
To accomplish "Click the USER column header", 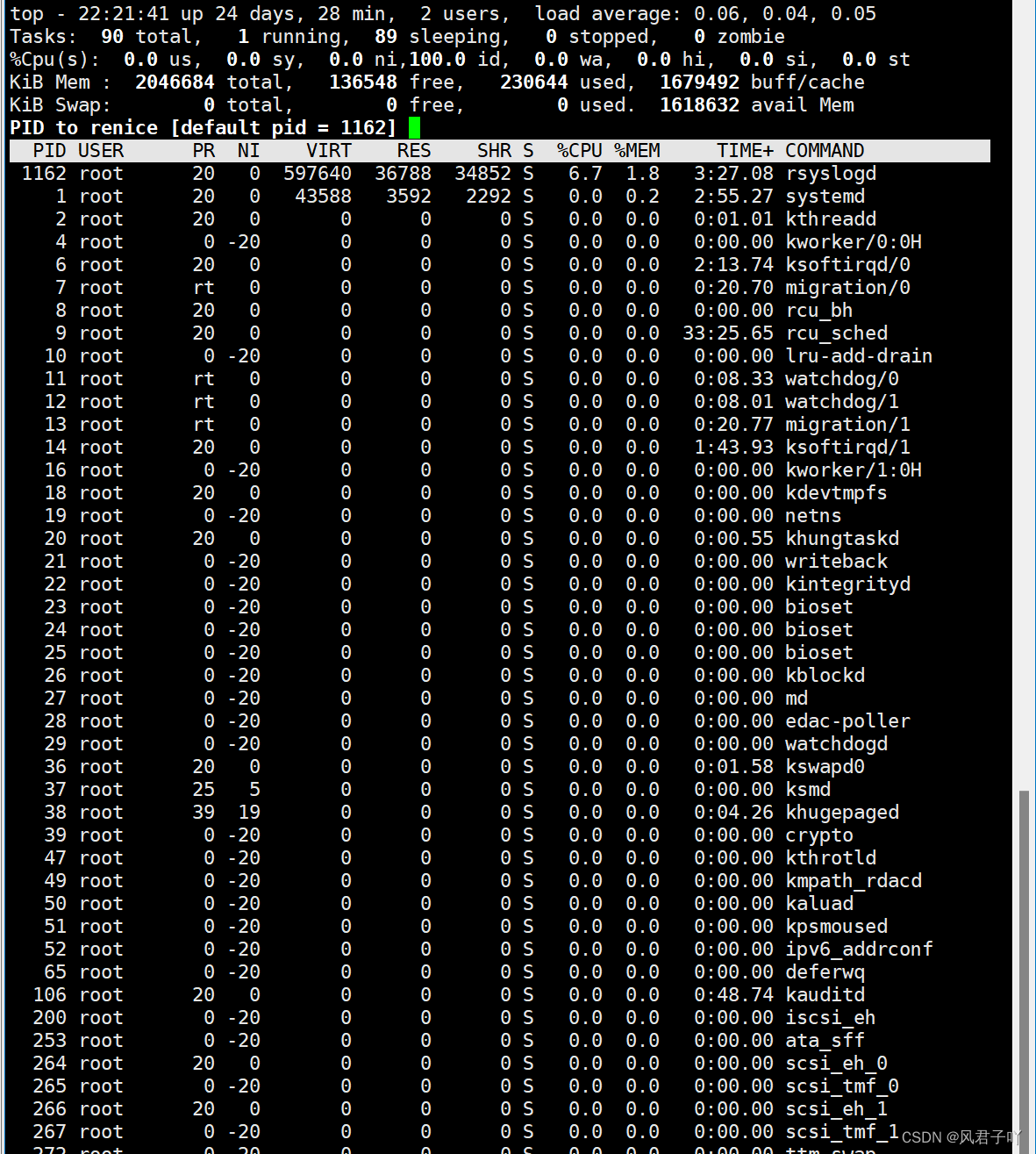I will tap(102, 150).
